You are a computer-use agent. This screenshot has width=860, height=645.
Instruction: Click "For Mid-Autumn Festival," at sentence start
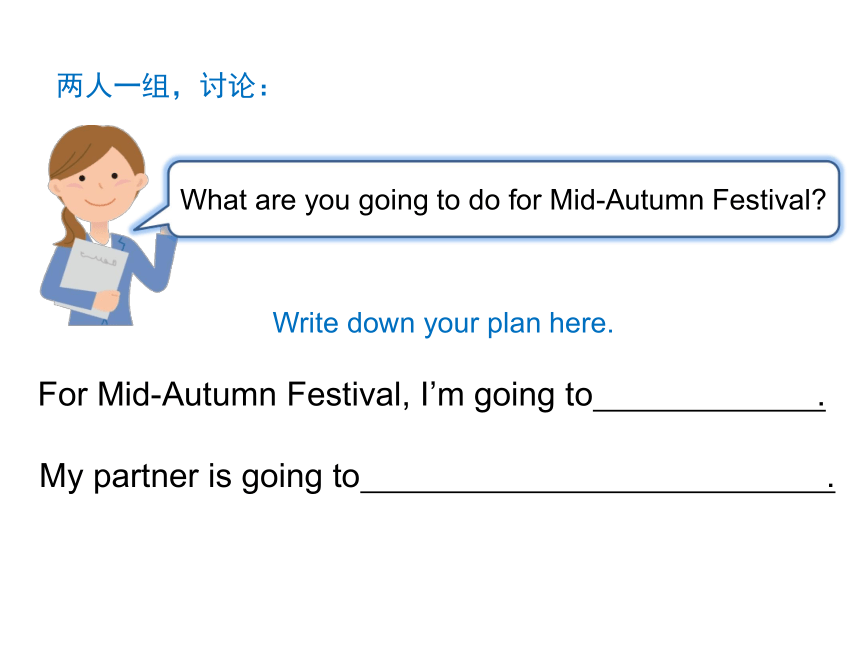(224, 394)
